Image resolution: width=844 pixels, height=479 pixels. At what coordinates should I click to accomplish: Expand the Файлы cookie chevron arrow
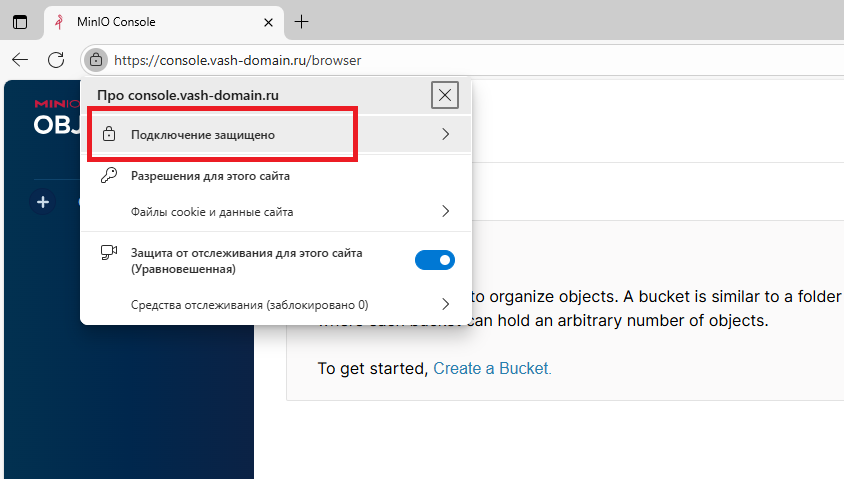pos(445,212)
